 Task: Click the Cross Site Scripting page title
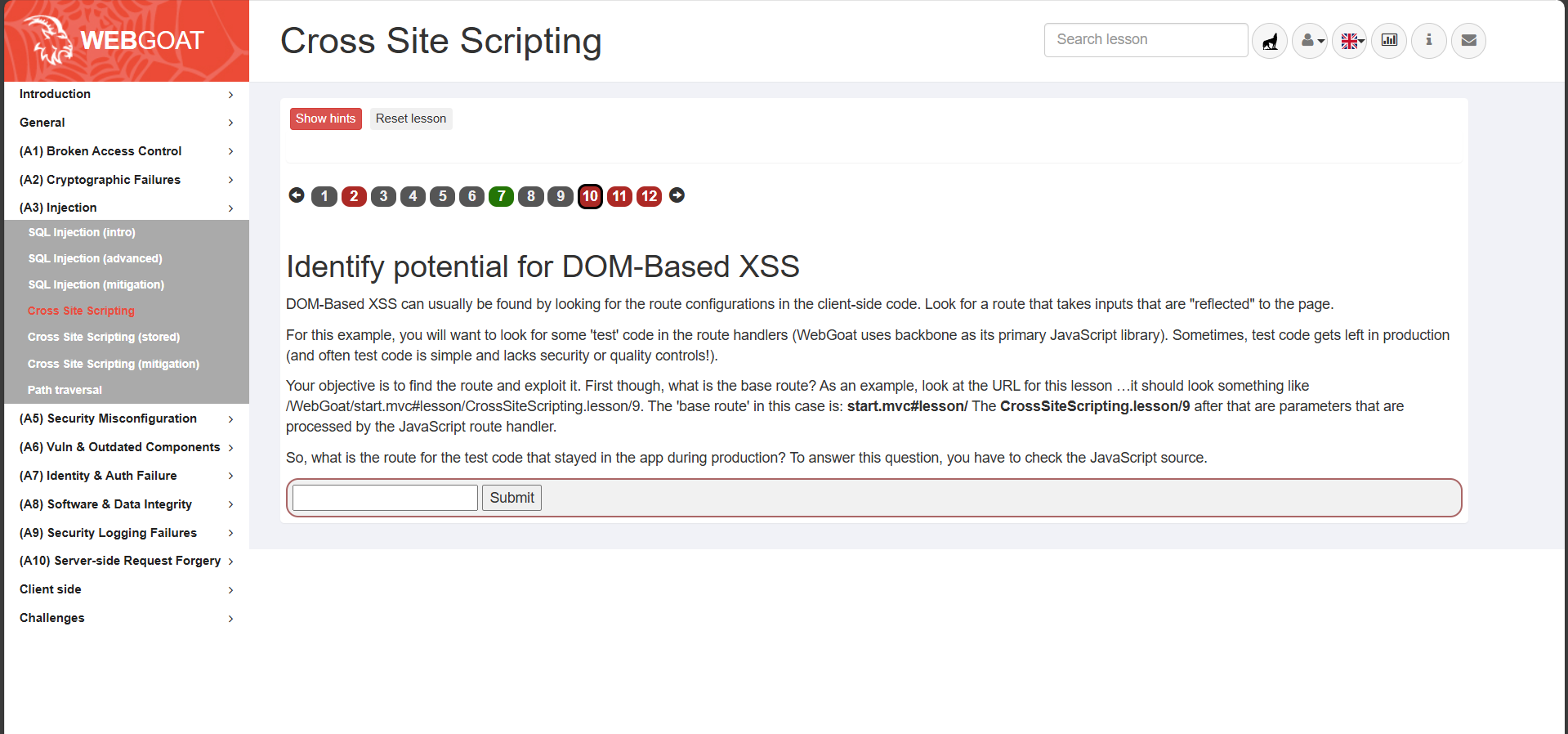(441, 41)
